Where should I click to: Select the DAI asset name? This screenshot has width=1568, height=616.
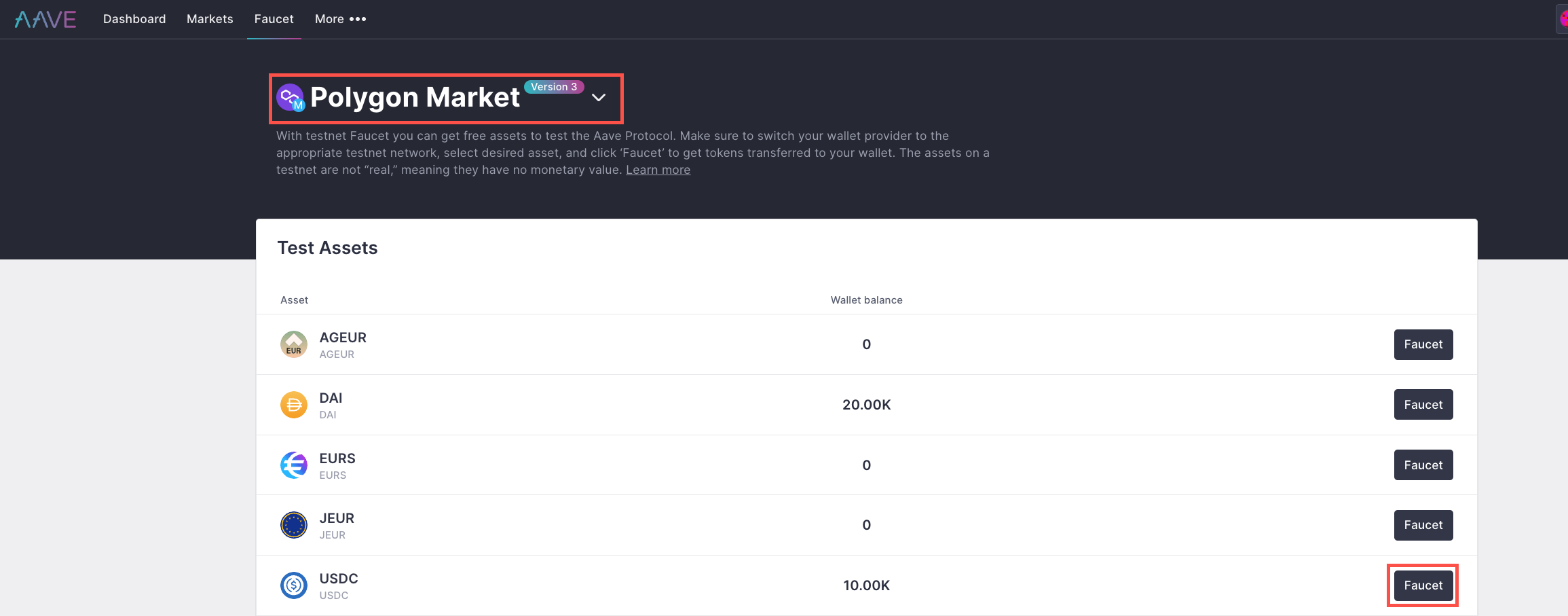tap(331, 398)
